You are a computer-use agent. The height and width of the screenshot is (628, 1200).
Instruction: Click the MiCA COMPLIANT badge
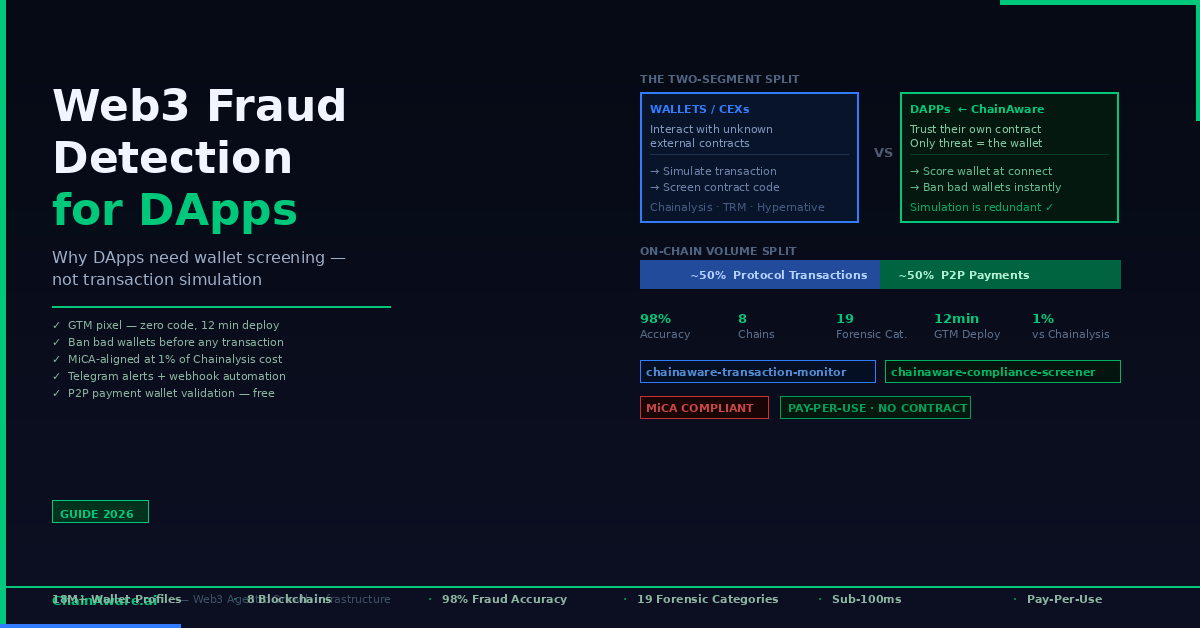704,408
